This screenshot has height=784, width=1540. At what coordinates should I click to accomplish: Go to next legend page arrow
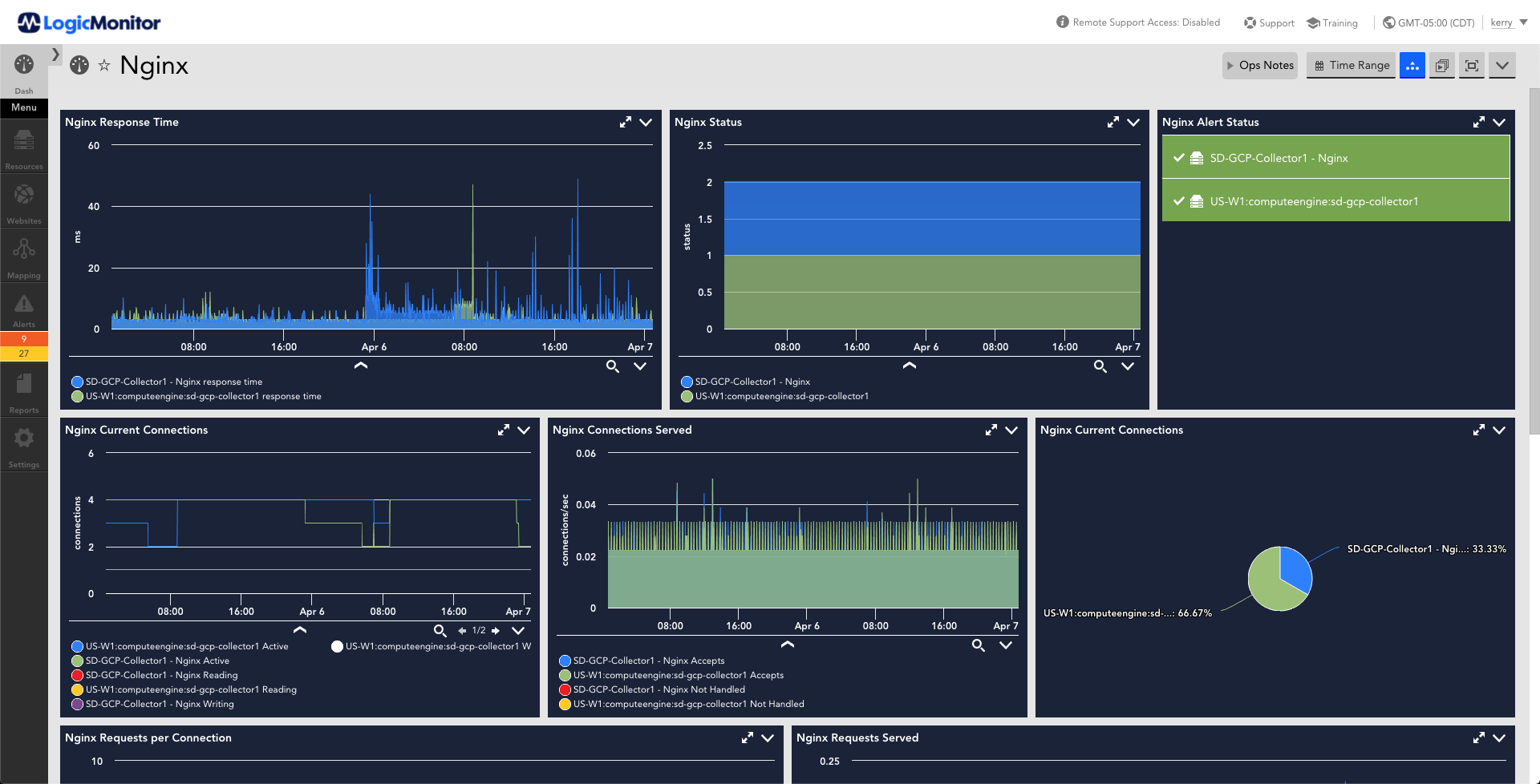pos(496,631)
